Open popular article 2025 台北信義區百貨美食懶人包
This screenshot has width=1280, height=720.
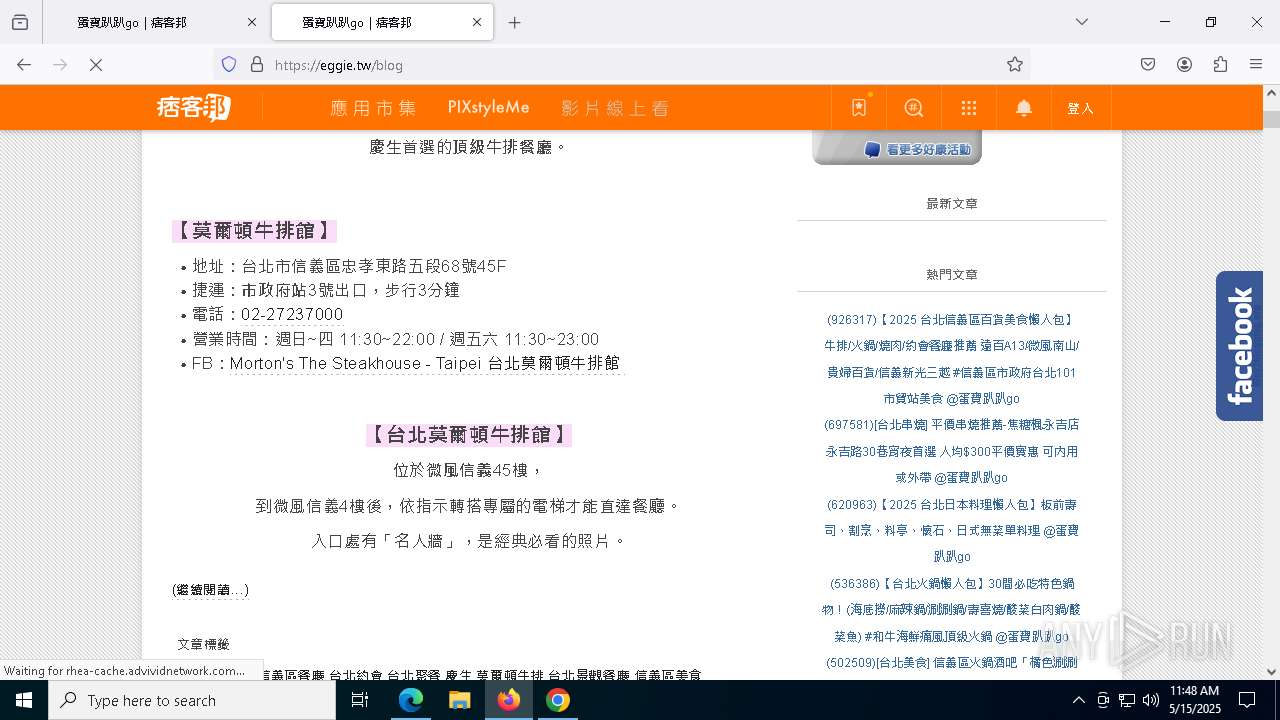click(951, 359)
